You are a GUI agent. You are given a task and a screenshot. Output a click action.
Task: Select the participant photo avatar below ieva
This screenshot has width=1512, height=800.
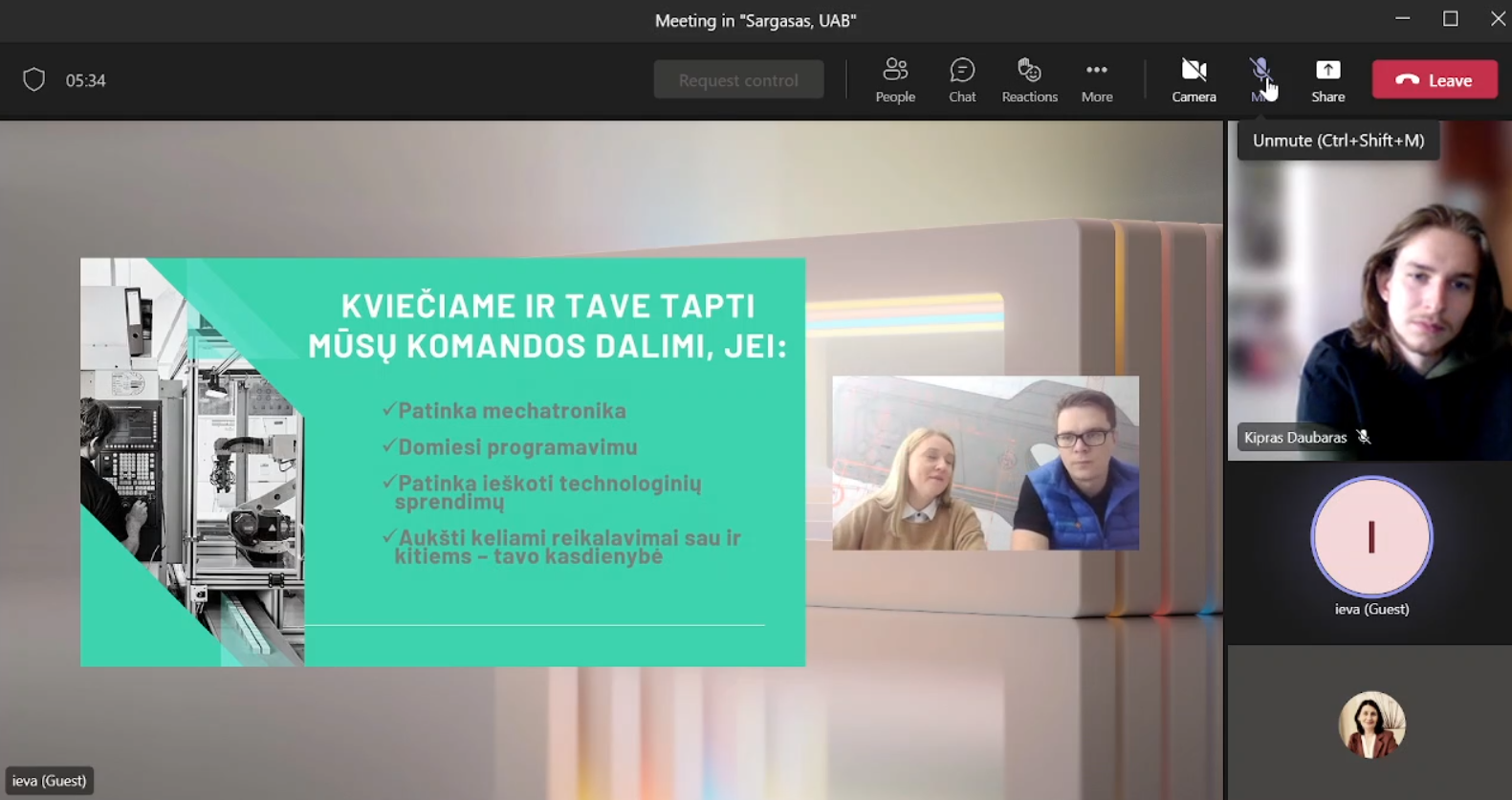tap(1371, 724)
